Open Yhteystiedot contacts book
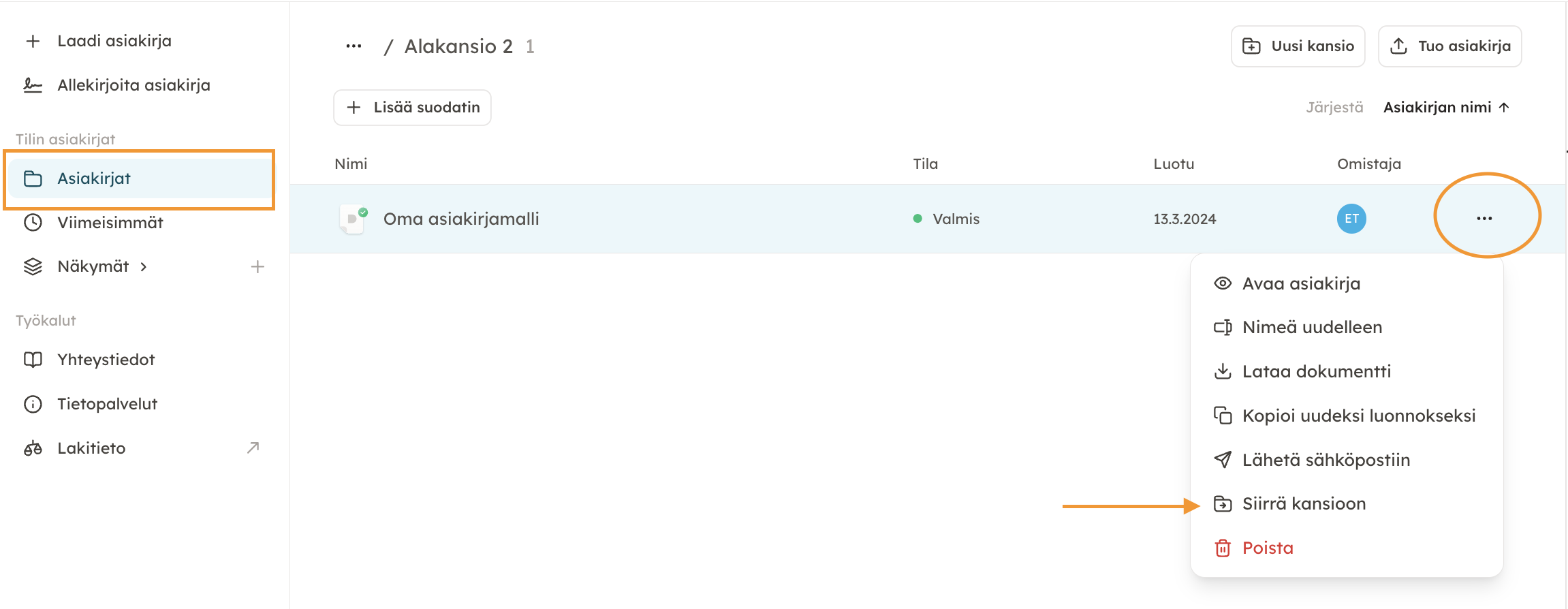 click(x=106, y=360)
